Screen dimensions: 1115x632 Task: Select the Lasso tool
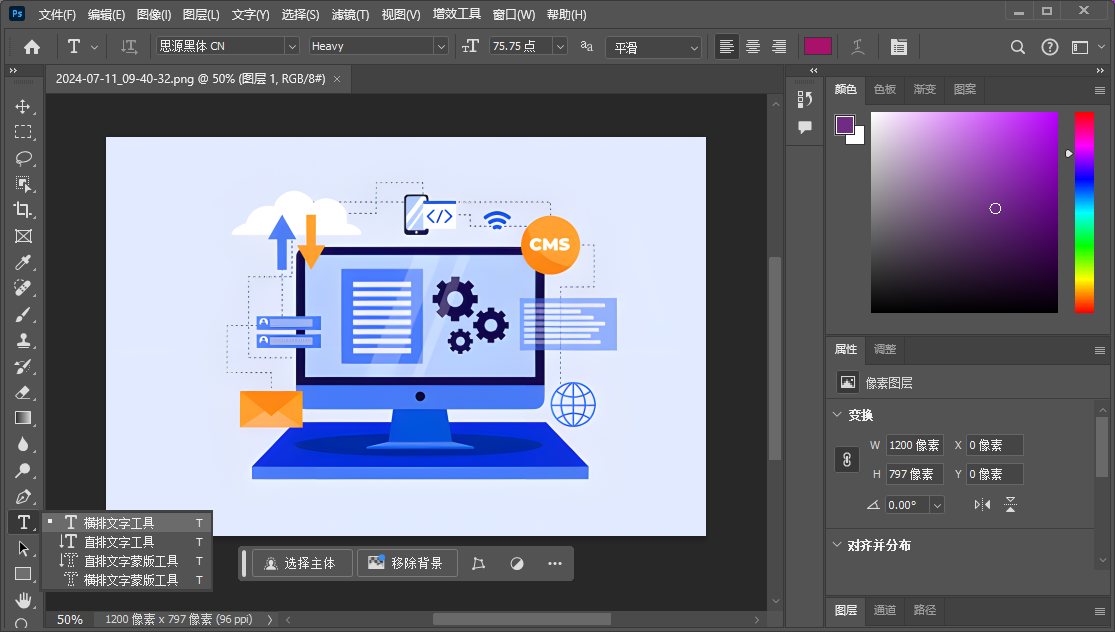(x=22, y=158)
